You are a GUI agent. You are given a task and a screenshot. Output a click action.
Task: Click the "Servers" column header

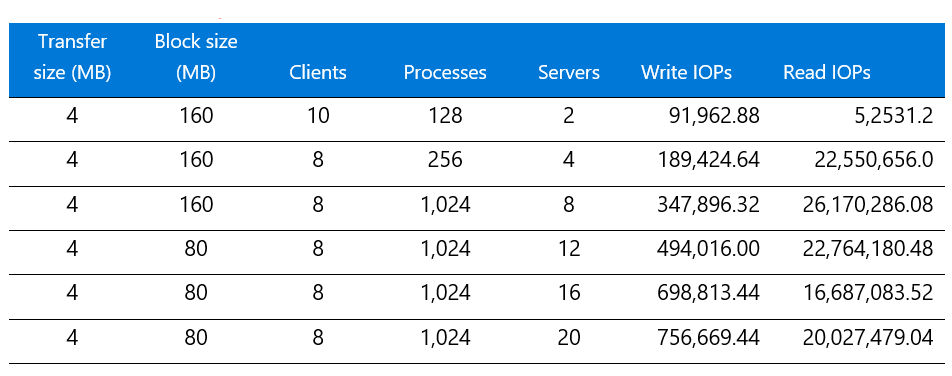click(568, 73)
